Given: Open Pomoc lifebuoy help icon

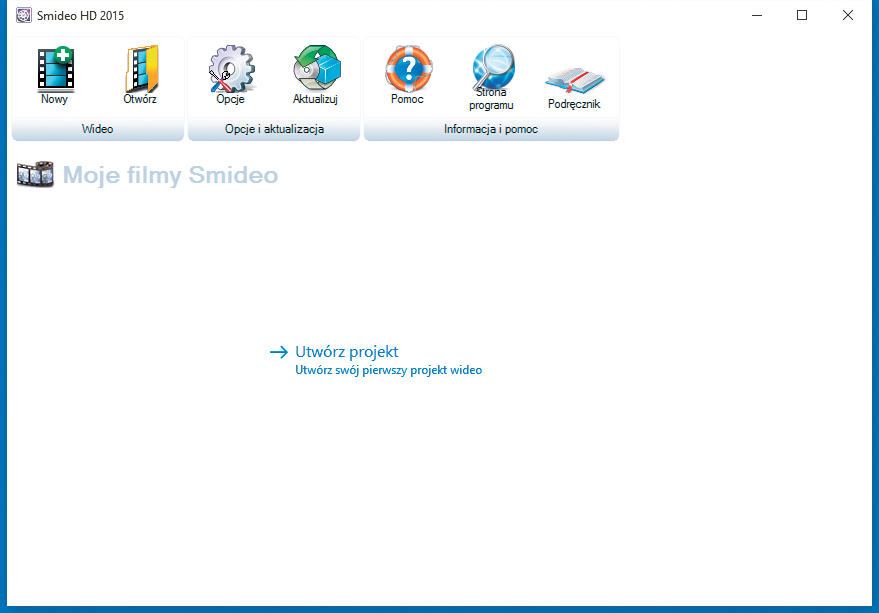Looking at the screenshot, I should [408, 69].
